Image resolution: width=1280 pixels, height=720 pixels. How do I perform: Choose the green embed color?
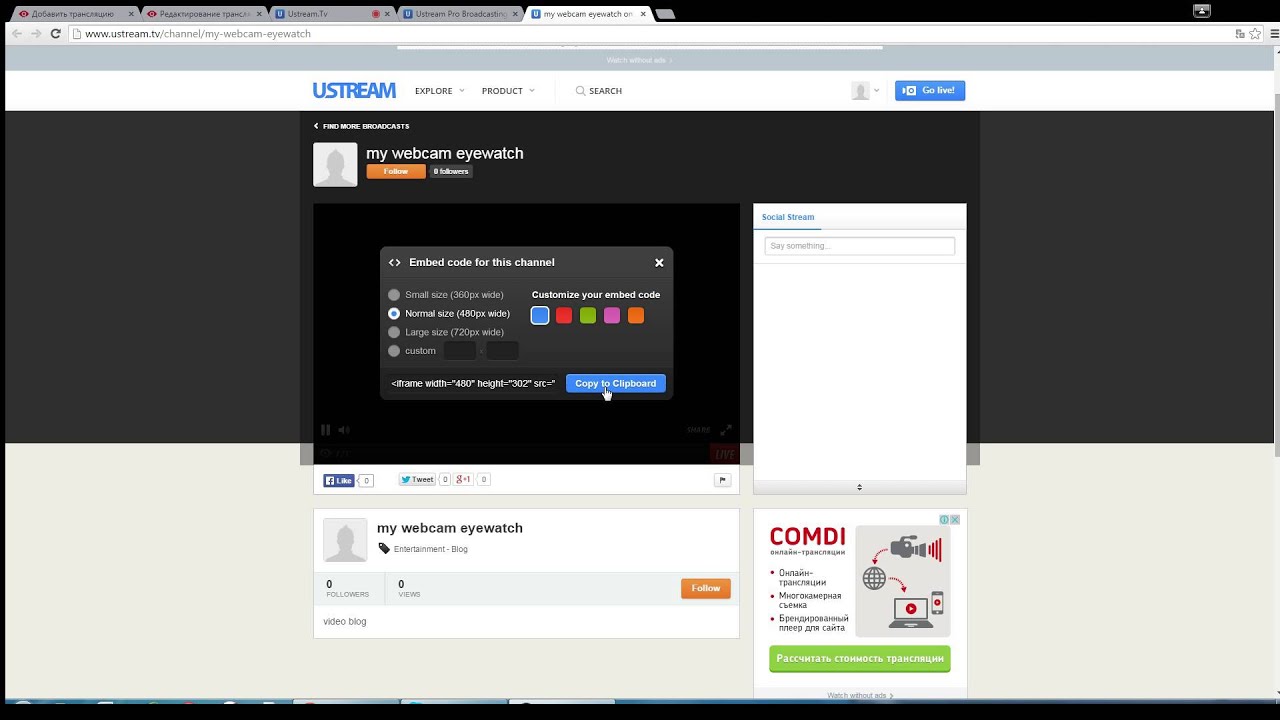coord(588,316)
